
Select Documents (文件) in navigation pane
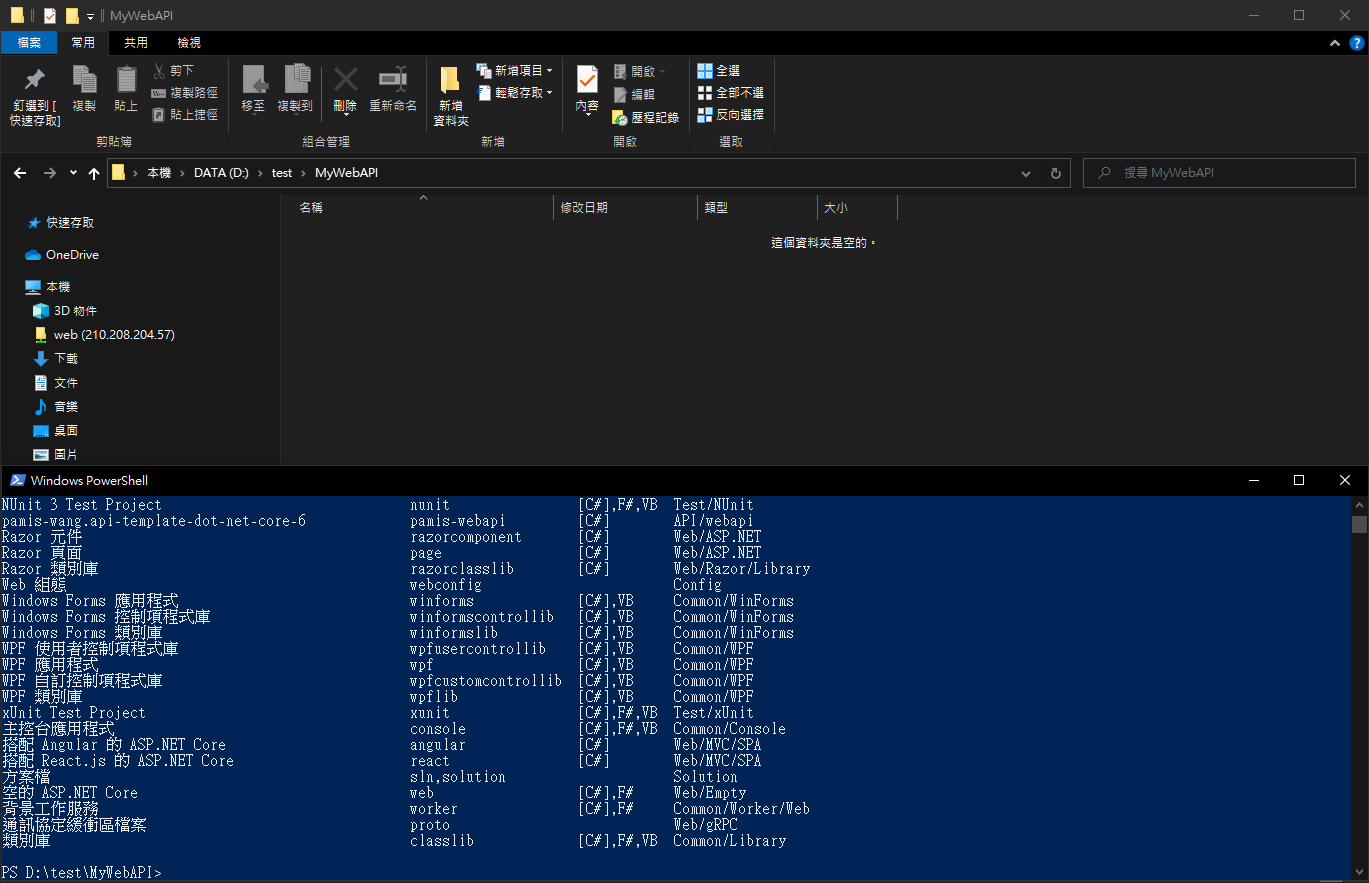pyautogui.click(x=56, y=383)
